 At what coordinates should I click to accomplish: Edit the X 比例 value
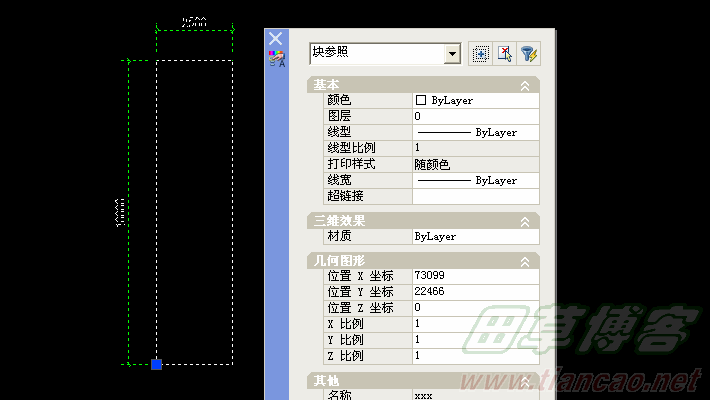coord(475,323)
